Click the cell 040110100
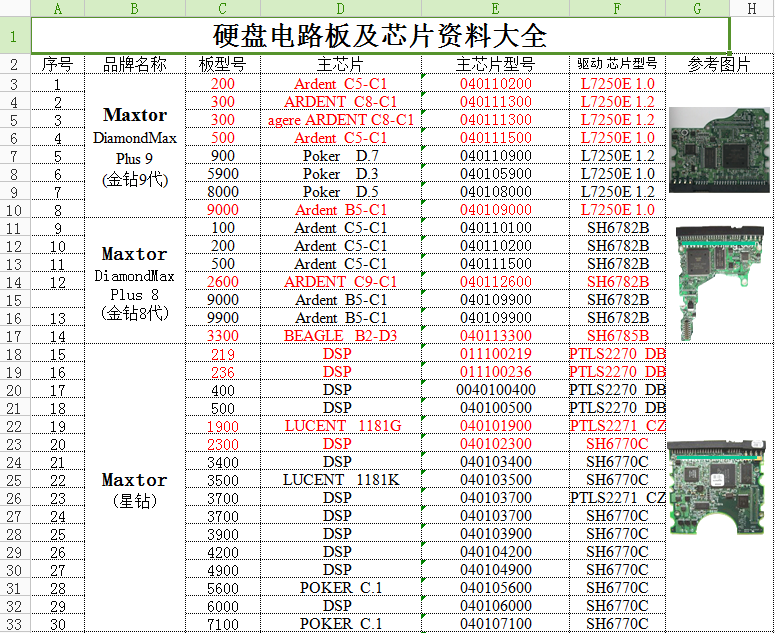The height and width of the screenshot is (633, 775). [495, 228]
